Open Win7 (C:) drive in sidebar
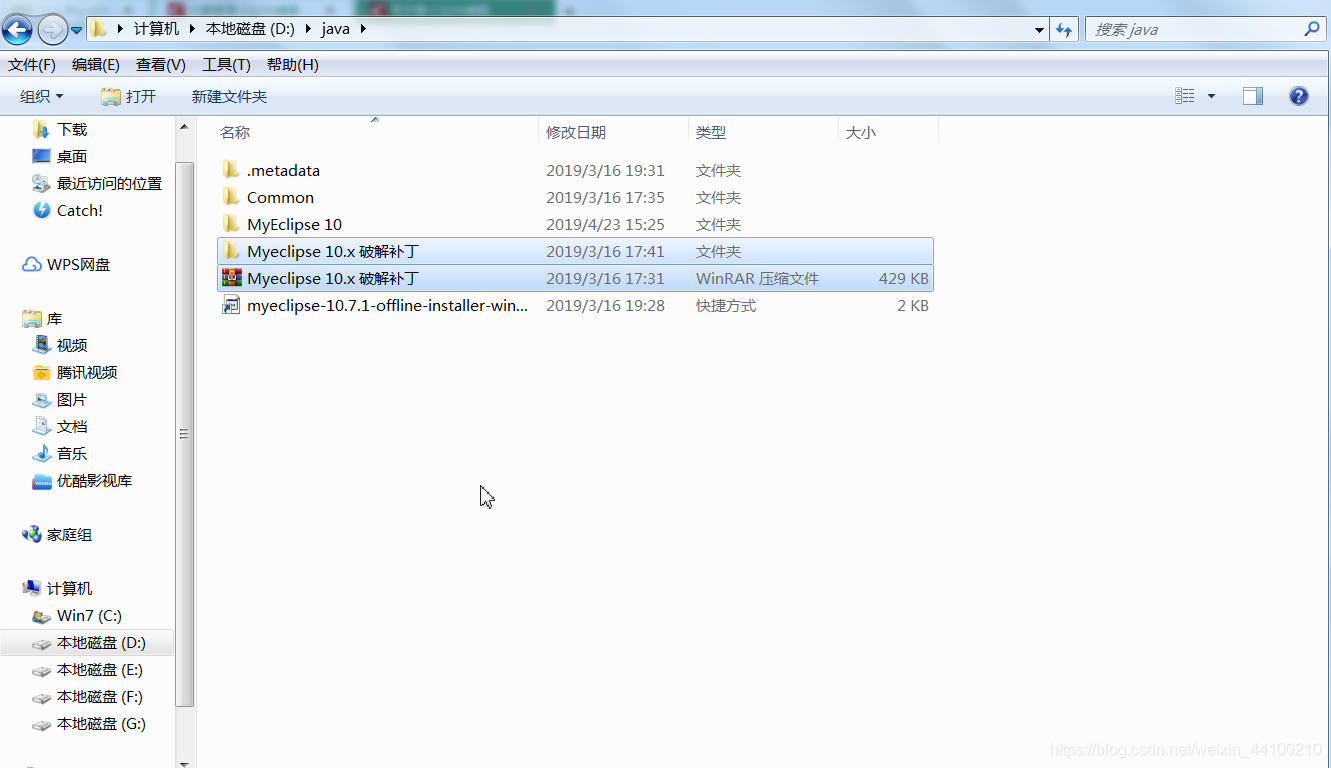The height and width of the screenshot is (768, 1331). click(89, 615)
